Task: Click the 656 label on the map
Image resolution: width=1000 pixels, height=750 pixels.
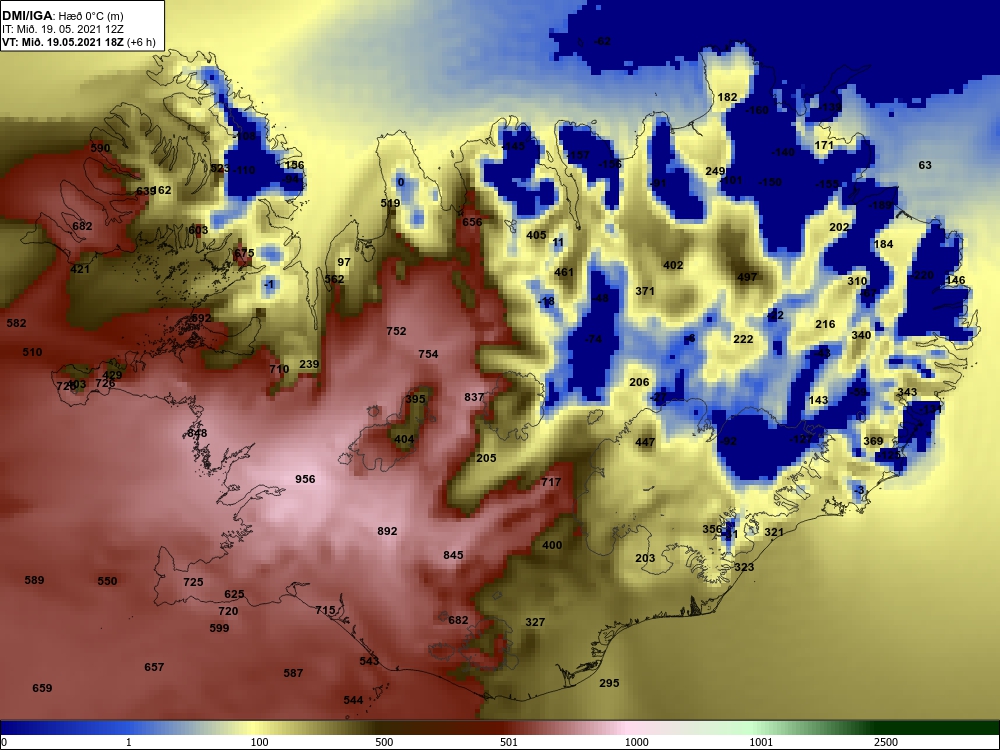Action: 472,222
